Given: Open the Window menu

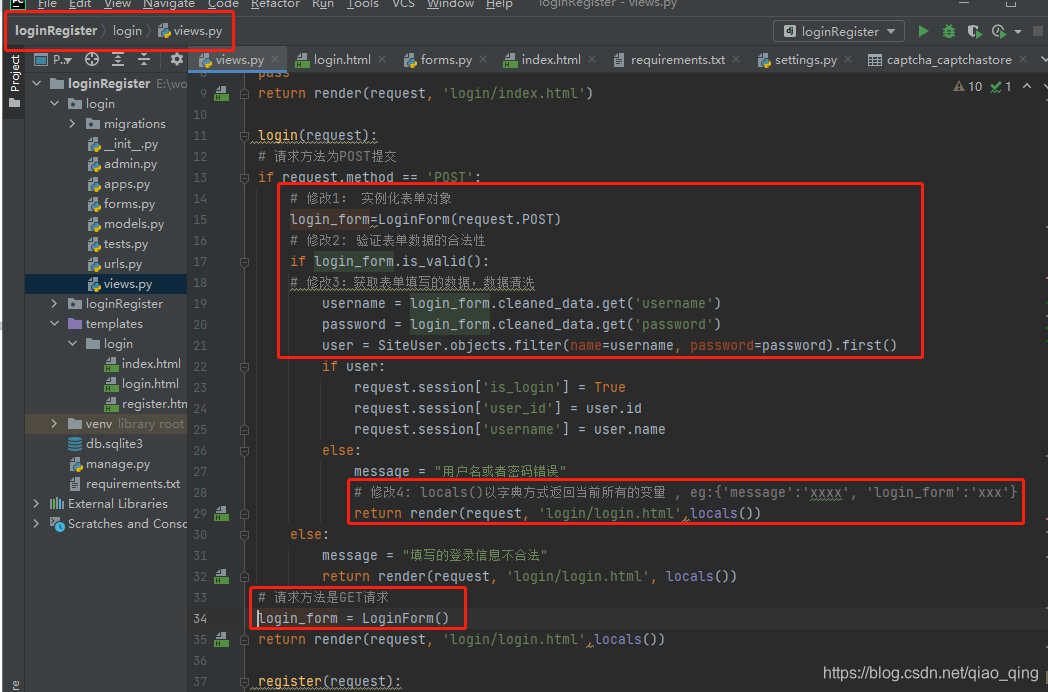Looking at the screenshot, I should coord(450,4).
